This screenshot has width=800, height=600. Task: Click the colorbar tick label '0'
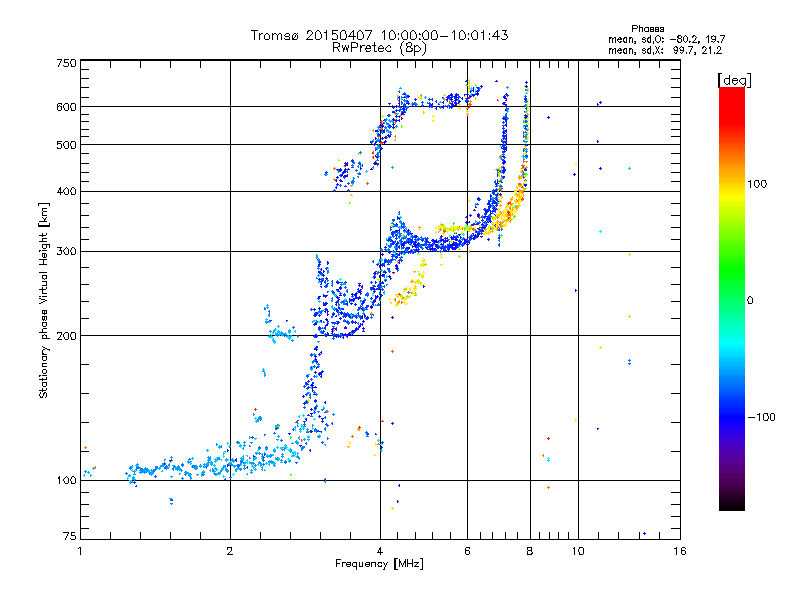(x=750, y=301)
